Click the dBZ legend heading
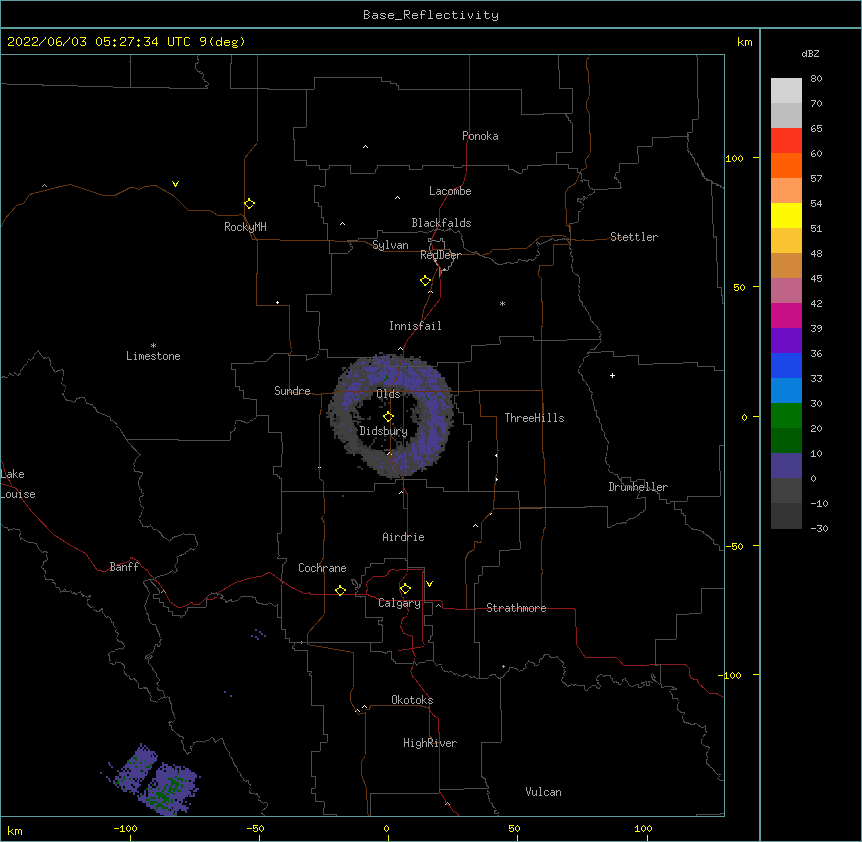Viewport: 862px width, 842px height. point(810,53)
